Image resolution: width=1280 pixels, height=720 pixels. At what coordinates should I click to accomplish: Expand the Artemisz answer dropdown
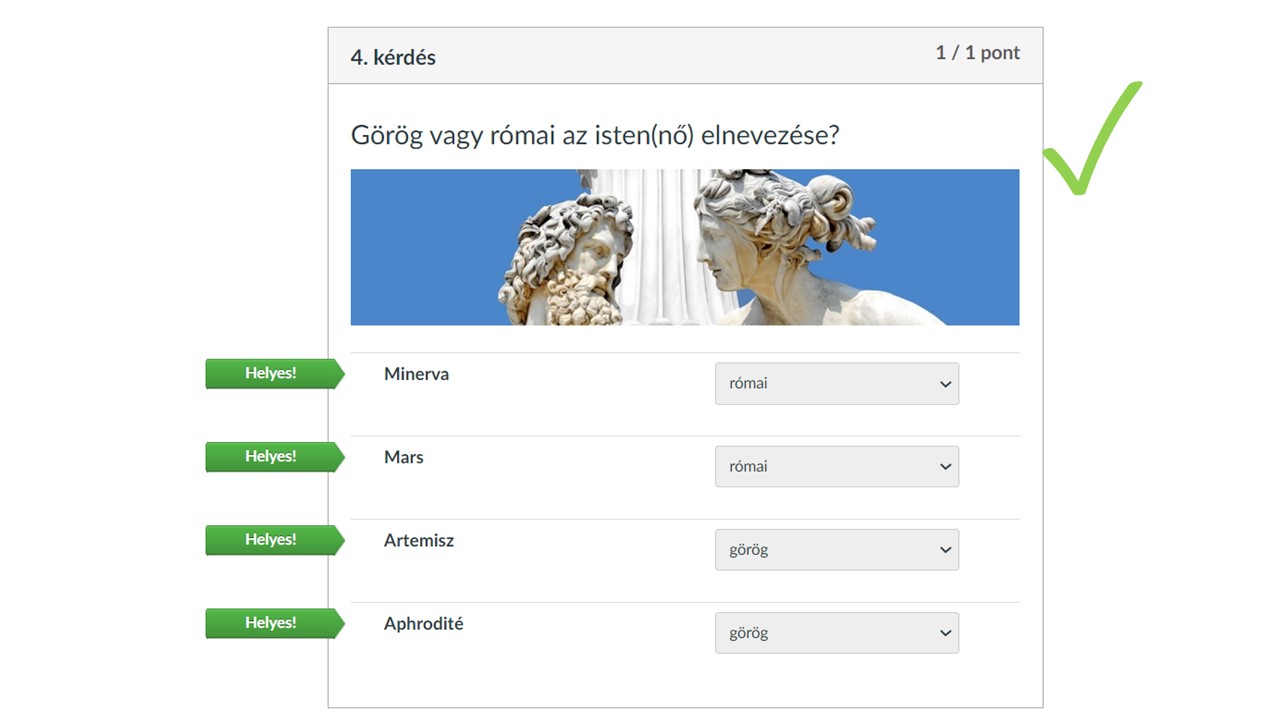837,550
